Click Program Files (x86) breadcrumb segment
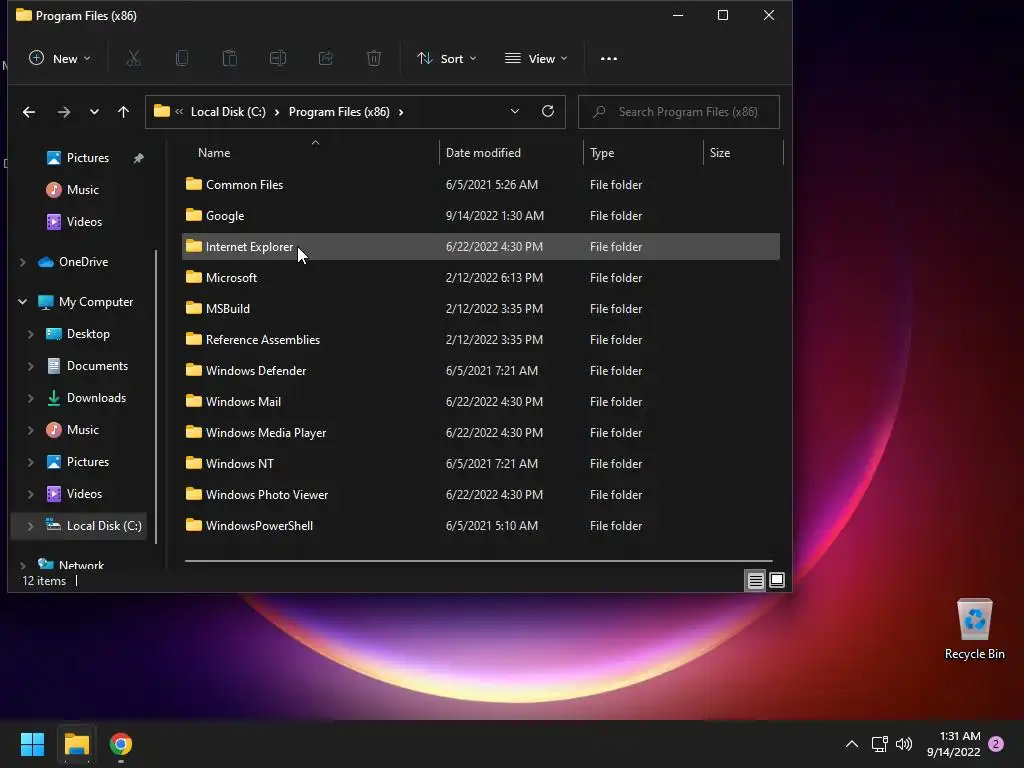Image resolution: width=1024 pixels, height=768 pixels. click(x=339, y=112)
